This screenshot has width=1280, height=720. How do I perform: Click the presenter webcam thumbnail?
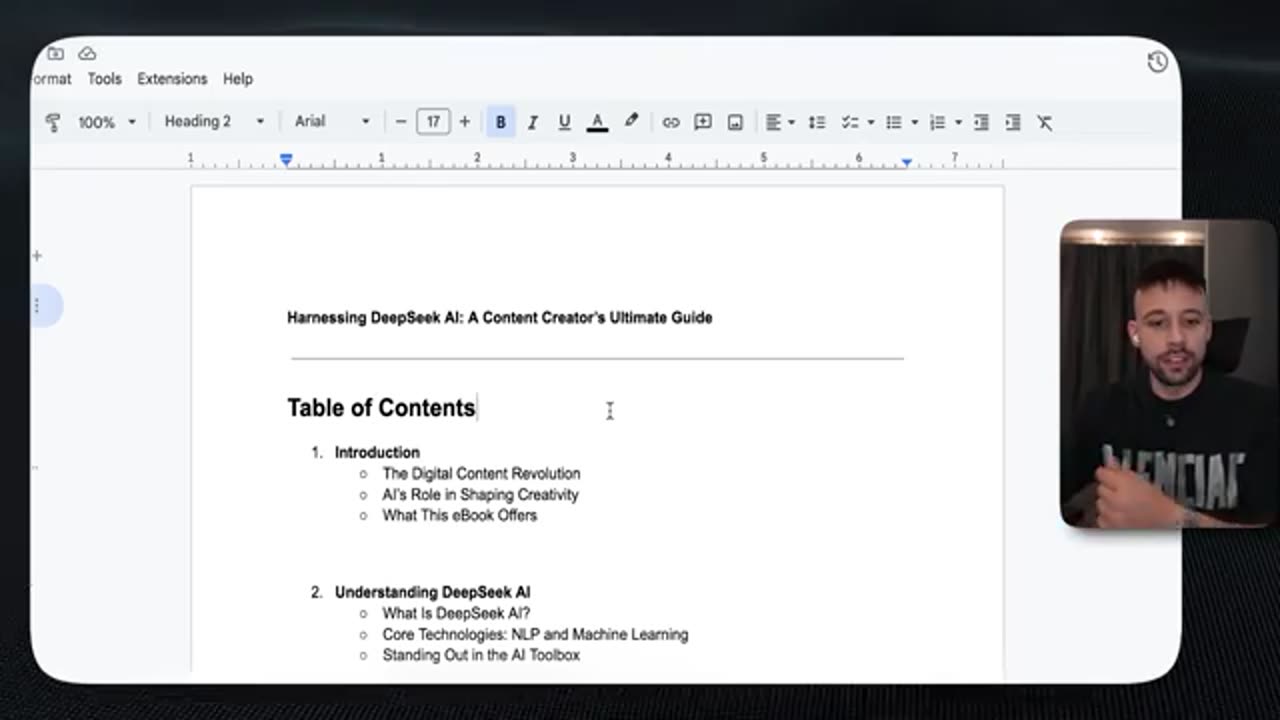pos(1167,373)
